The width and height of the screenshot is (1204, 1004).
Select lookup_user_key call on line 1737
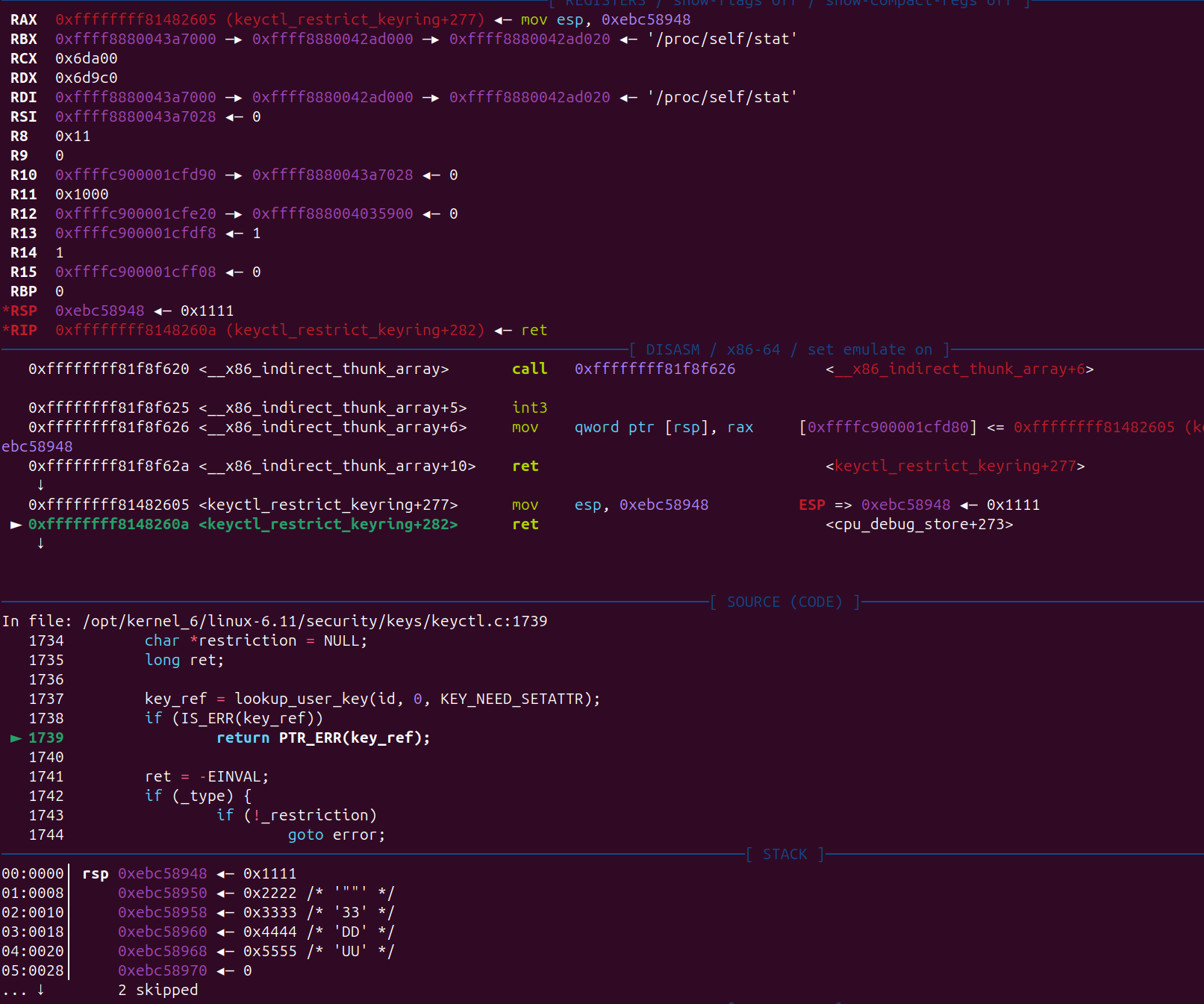coord(372,699)
